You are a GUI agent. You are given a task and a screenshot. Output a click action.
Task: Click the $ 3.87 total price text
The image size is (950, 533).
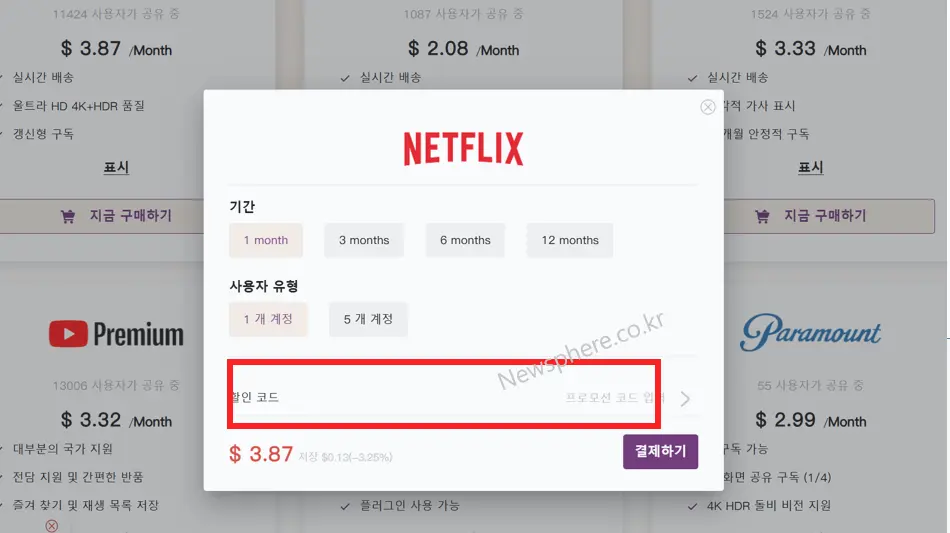[261, 454]
